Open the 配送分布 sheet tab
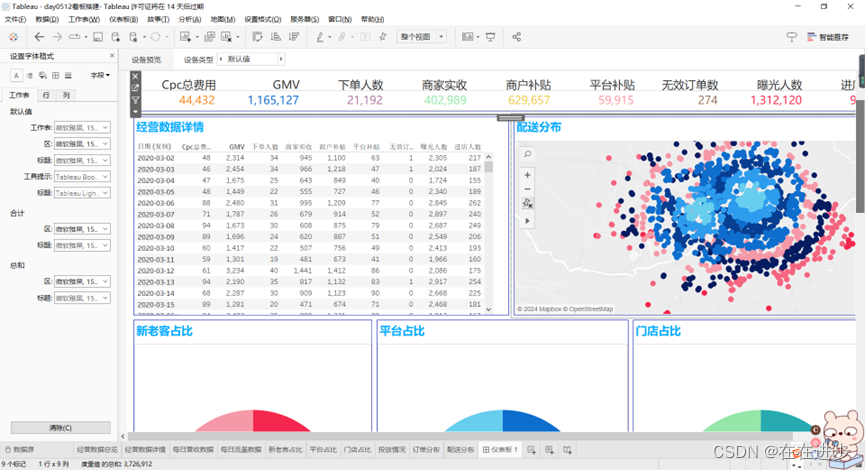The height and width of the screenshot is (470, 865). pyautogui.click(x=460, y=450)
